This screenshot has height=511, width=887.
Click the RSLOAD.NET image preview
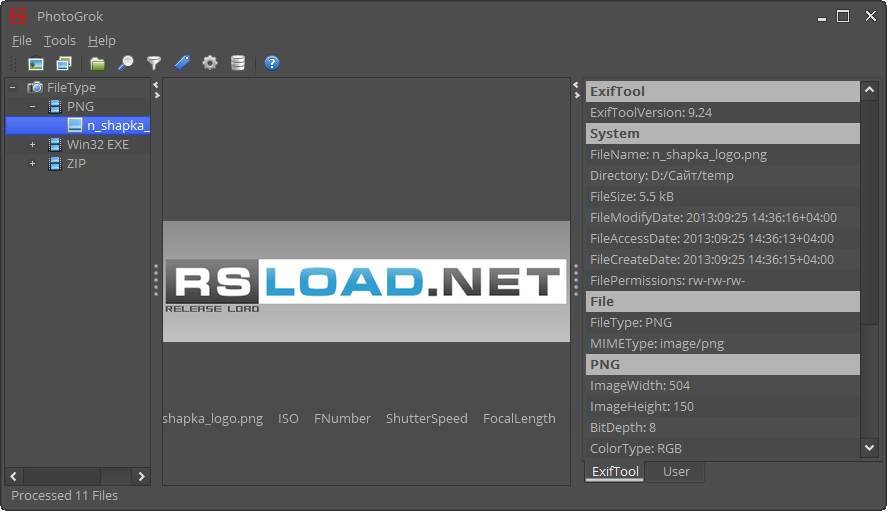pyautogui.click(x=365, y=282)
